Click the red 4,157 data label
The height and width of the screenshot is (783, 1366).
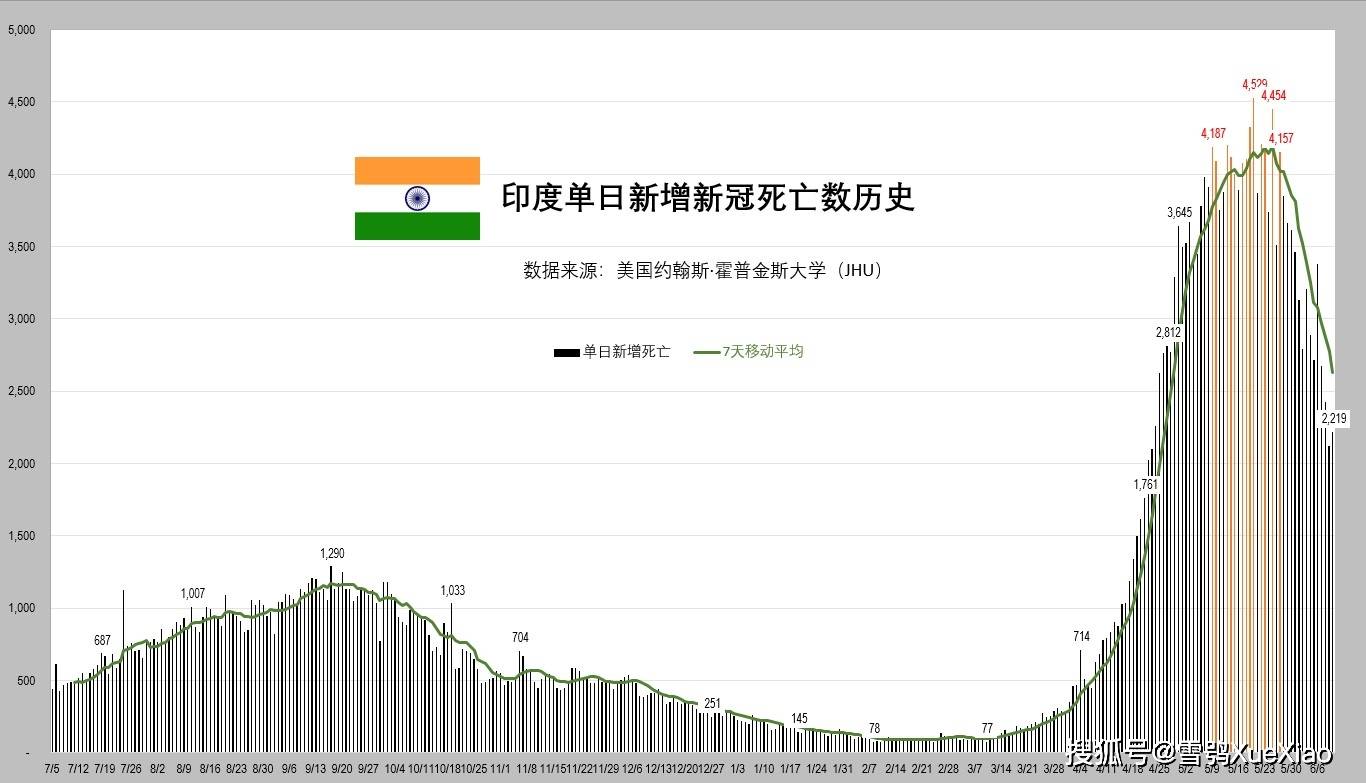click(x=1281, y=139)
